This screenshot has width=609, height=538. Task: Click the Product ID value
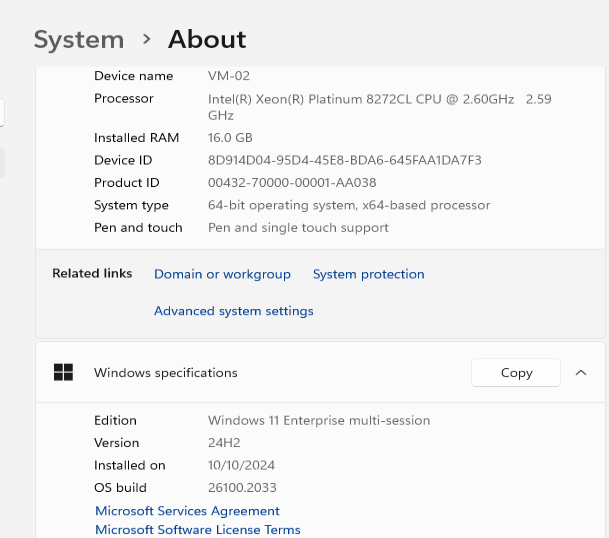coord(292,183)
